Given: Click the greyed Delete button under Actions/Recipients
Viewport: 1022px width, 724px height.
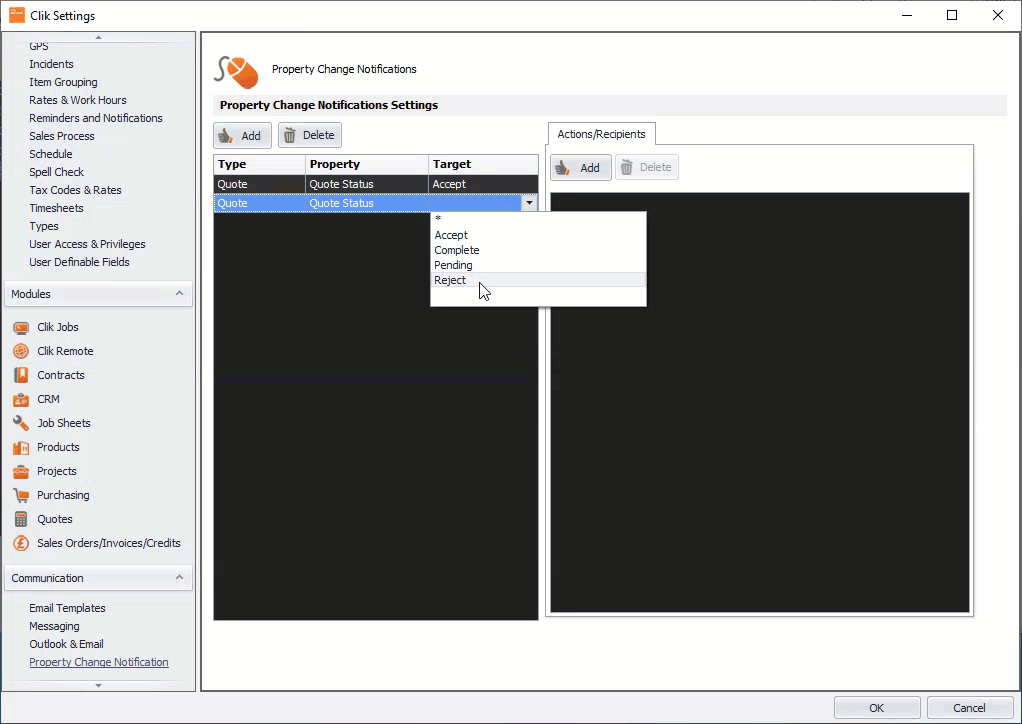Looking at the screenshot, I should point(647,167).
